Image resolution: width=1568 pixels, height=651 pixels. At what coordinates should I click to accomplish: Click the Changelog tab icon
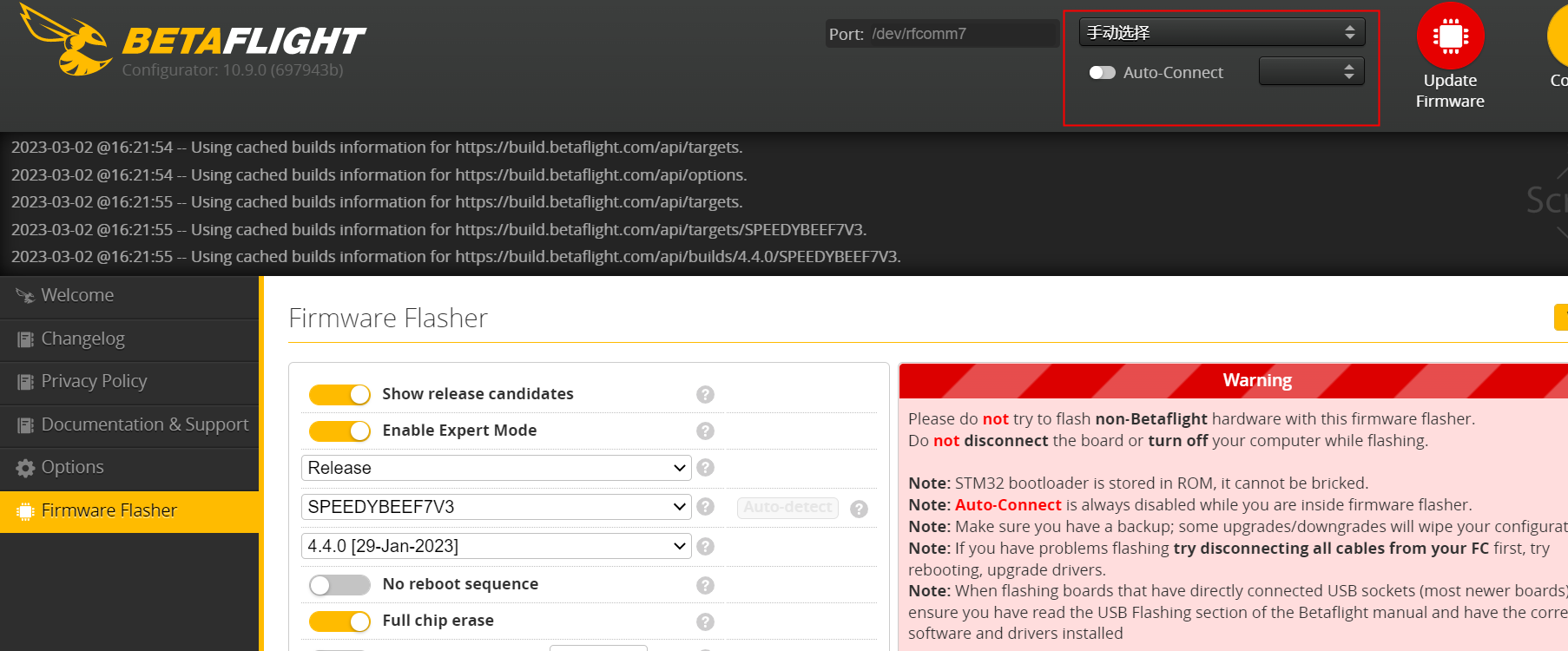[25, 339]
